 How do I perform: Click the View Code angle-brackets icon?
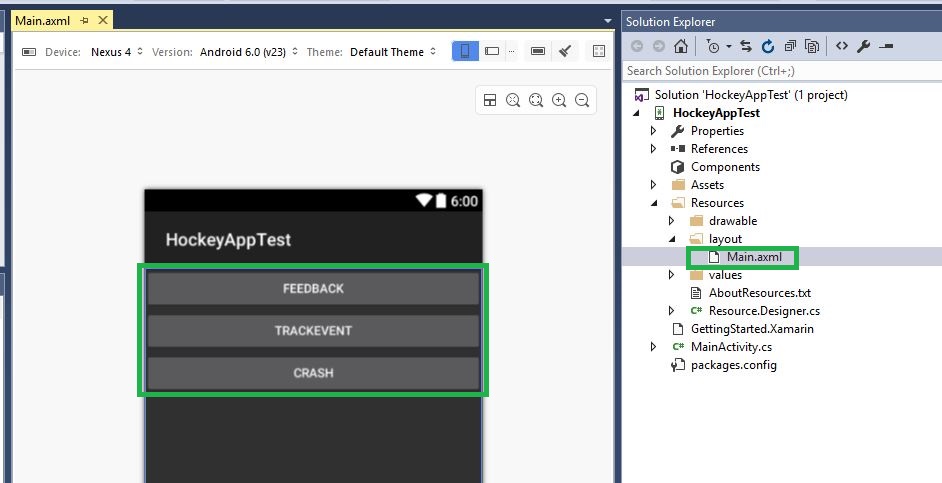[x=842, y=46]
